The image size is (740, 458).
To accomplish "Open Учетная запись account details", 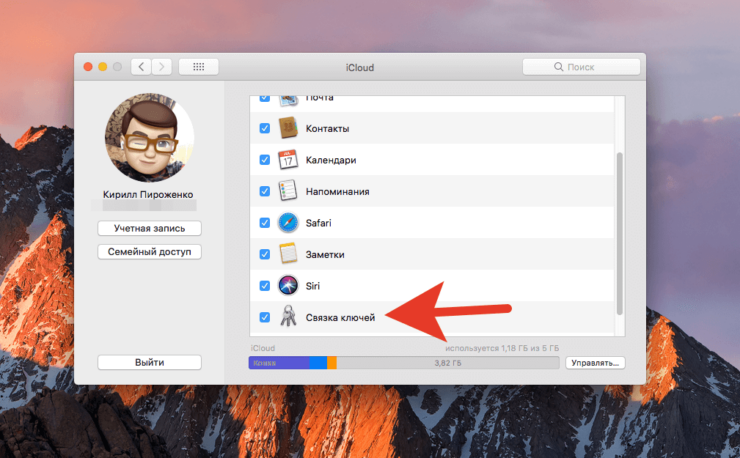I will tap(150, 228).
